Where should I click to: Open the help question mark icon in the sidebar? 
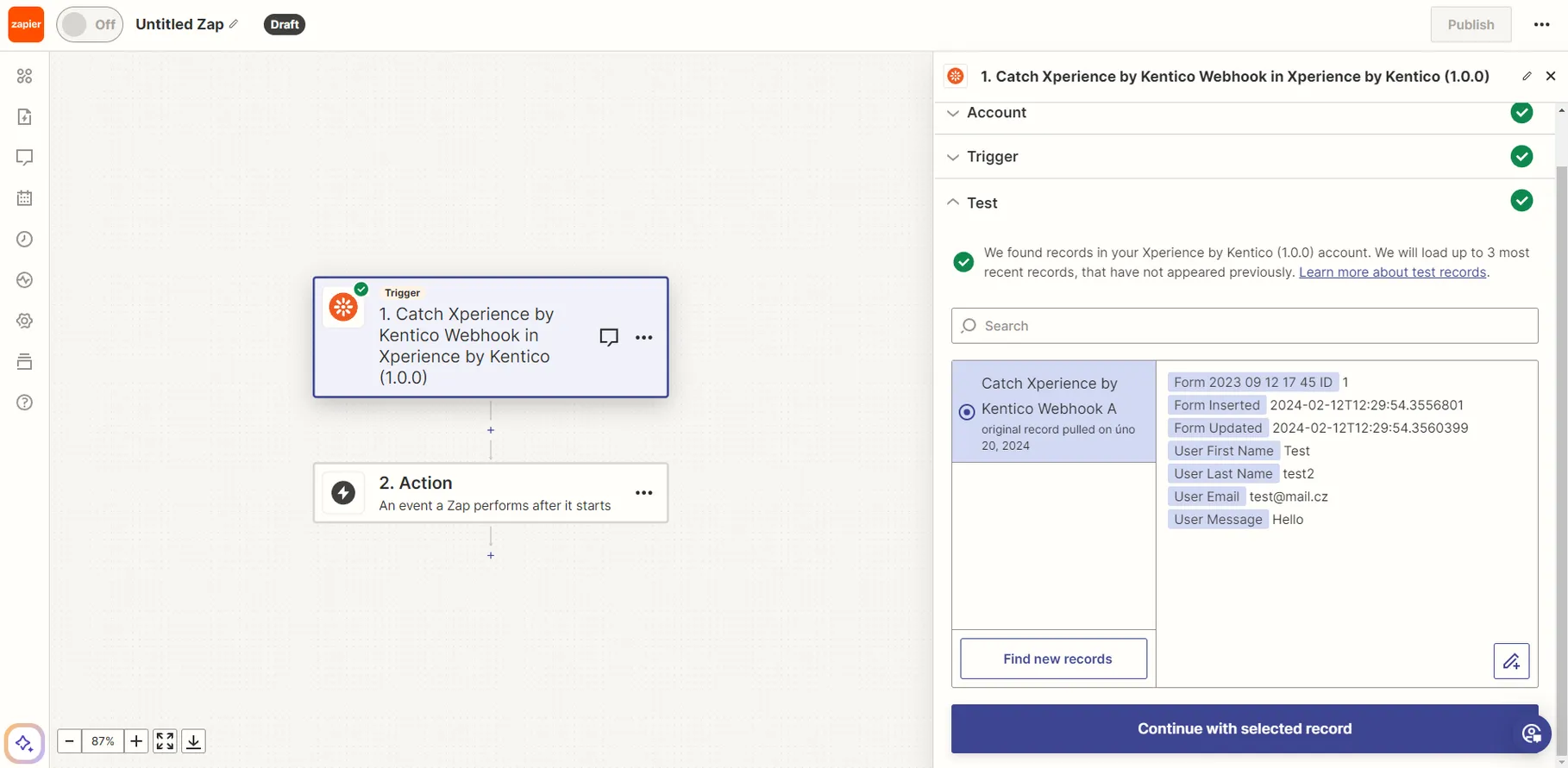(x=24, y=403)
